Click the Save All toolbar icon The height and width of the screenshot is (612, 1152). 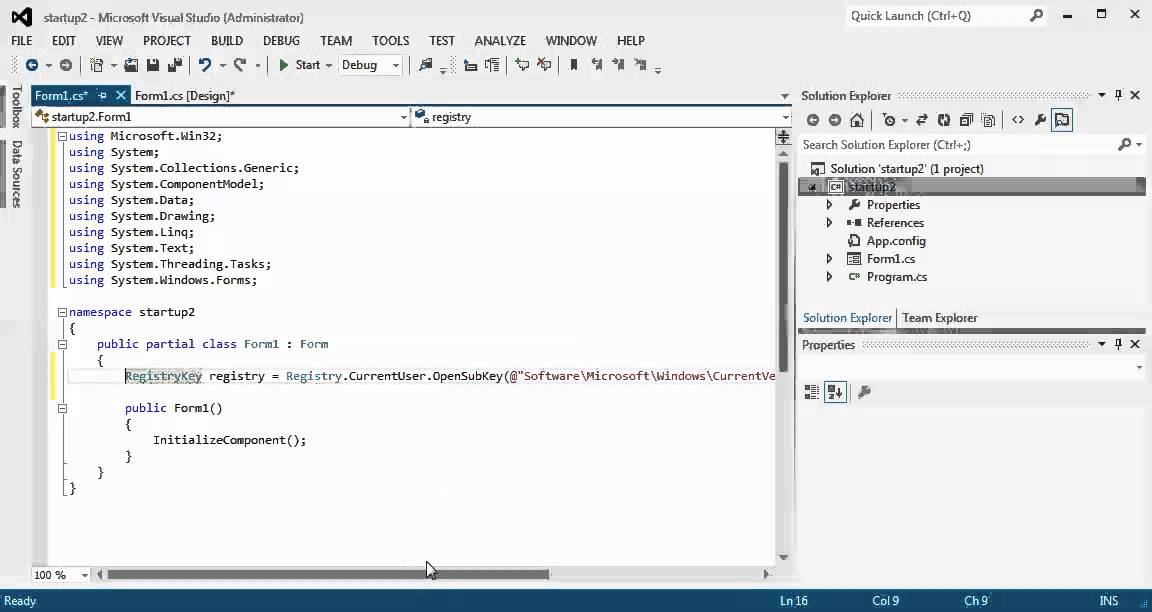click(x=175, y=65)
